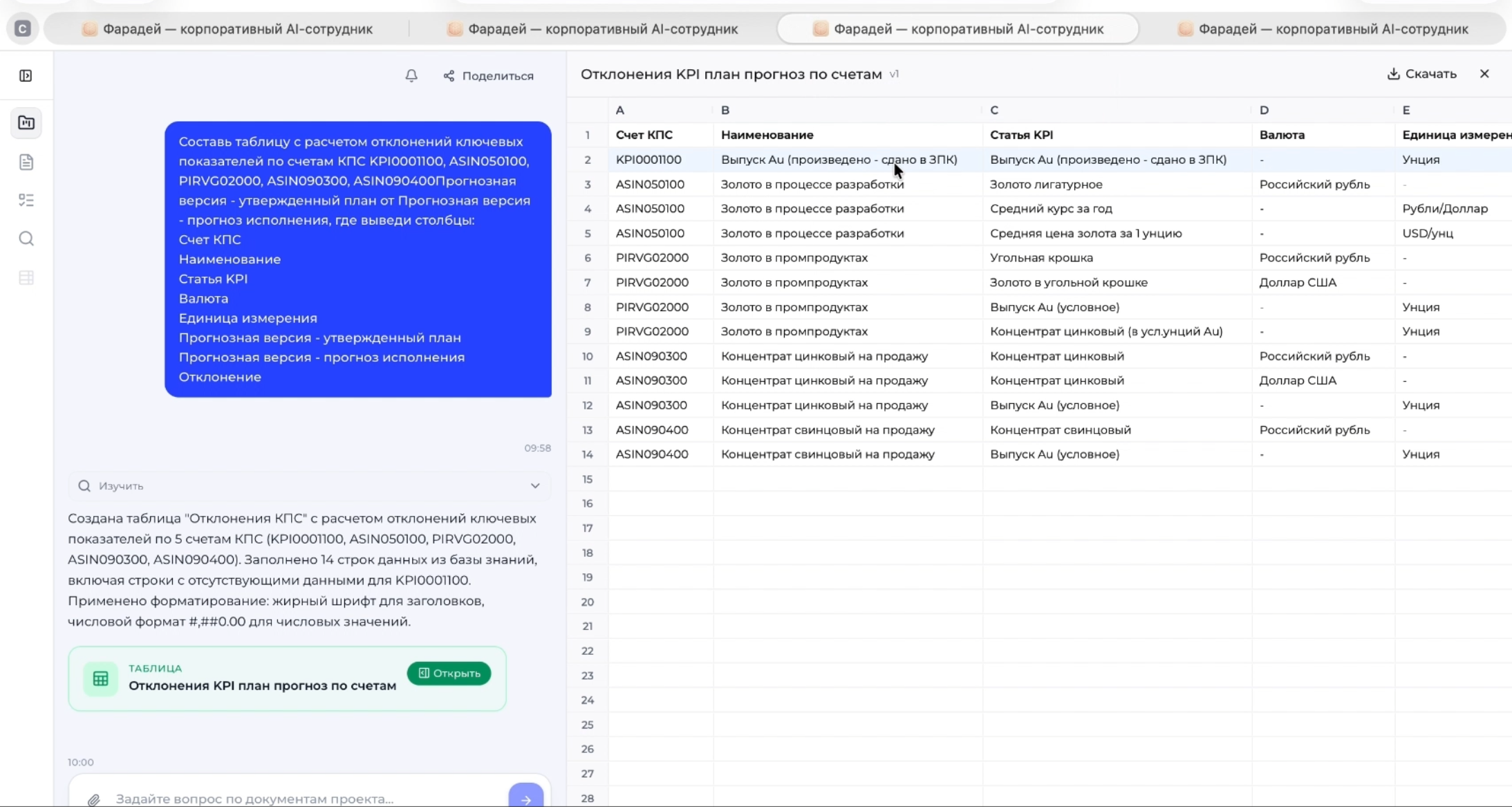
Task: Click the paperclip attach icon
Action: pos(94,799)
